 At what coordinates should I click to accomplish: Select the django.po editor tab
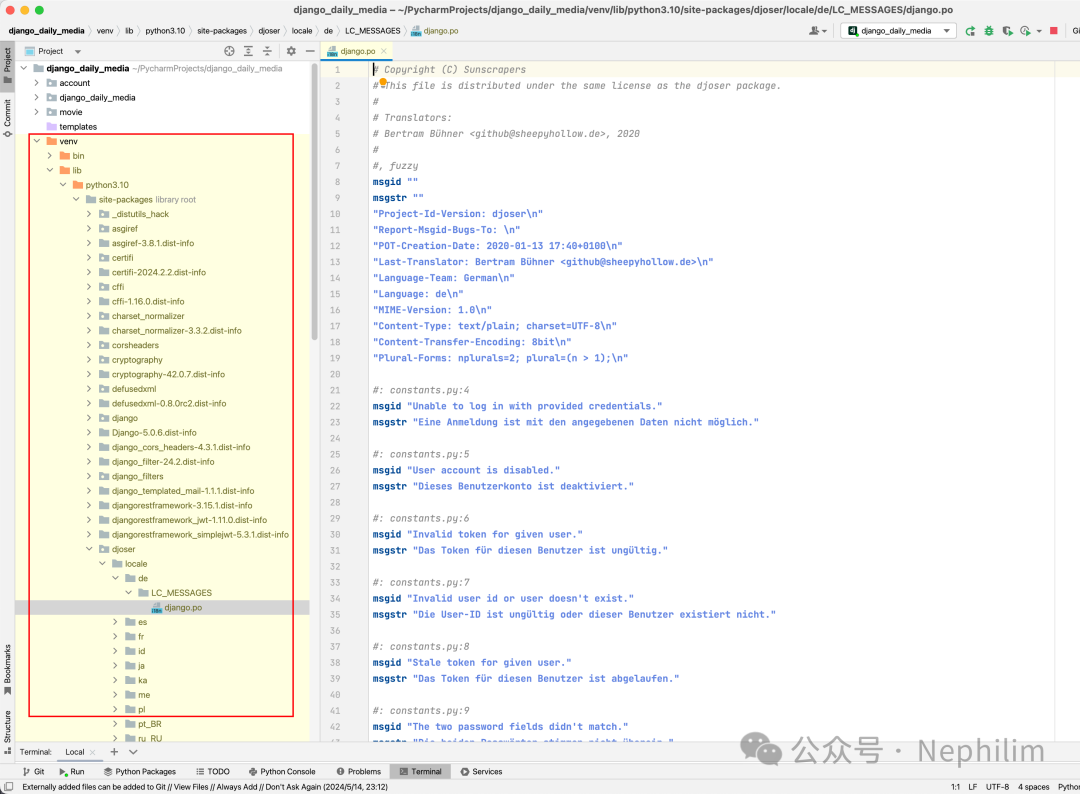pos(357,51)
